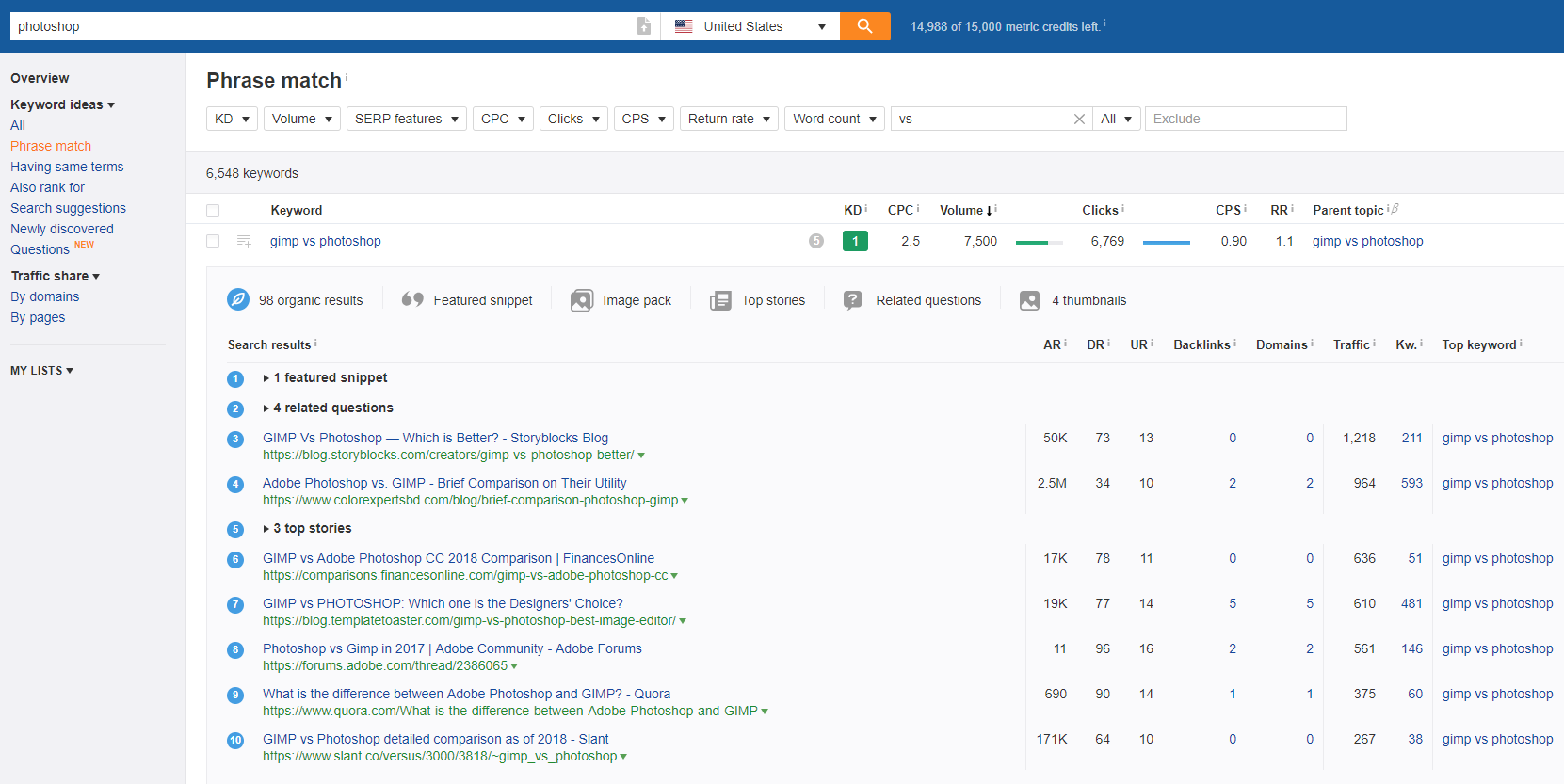Open Adobe Photoshop vs. GIMP Brief Comparison result
The image size is (1564, 784).
tap(444, 483)
